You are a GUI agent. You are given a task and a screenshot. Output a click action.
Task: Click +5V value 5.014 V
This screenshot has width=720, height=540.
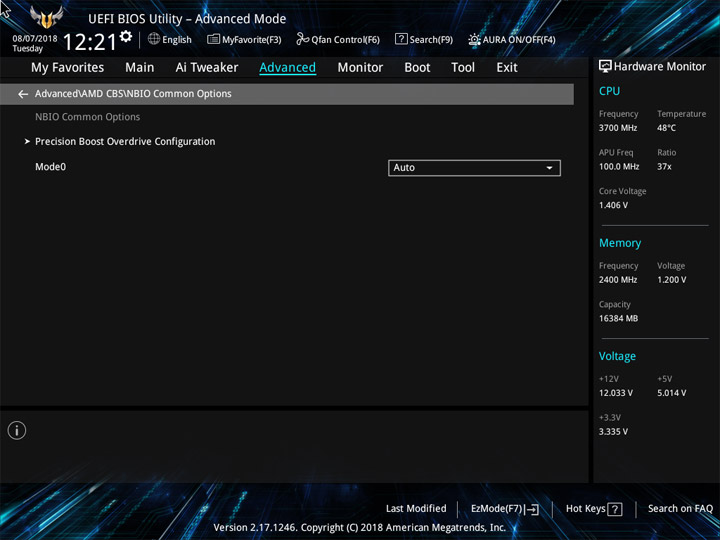point(671,393)
